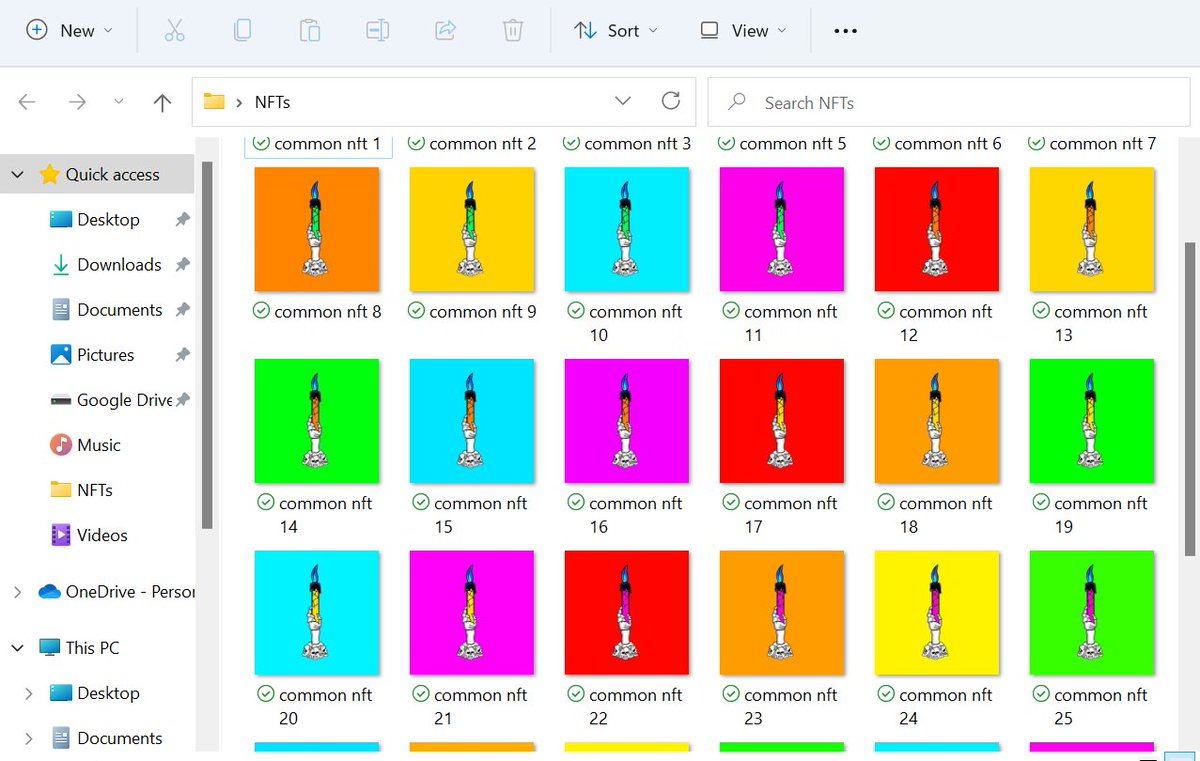The height and width of the screenshot is (761, 1200).
Task: Select thumbnail common nft 14
Action: tap(317, 421)
